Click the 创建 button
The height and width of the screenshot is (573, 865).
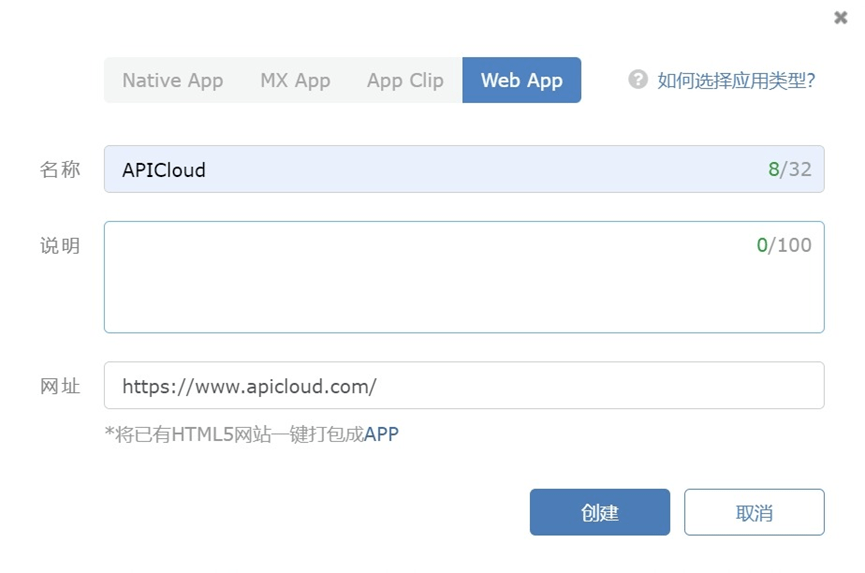[600, 512]
